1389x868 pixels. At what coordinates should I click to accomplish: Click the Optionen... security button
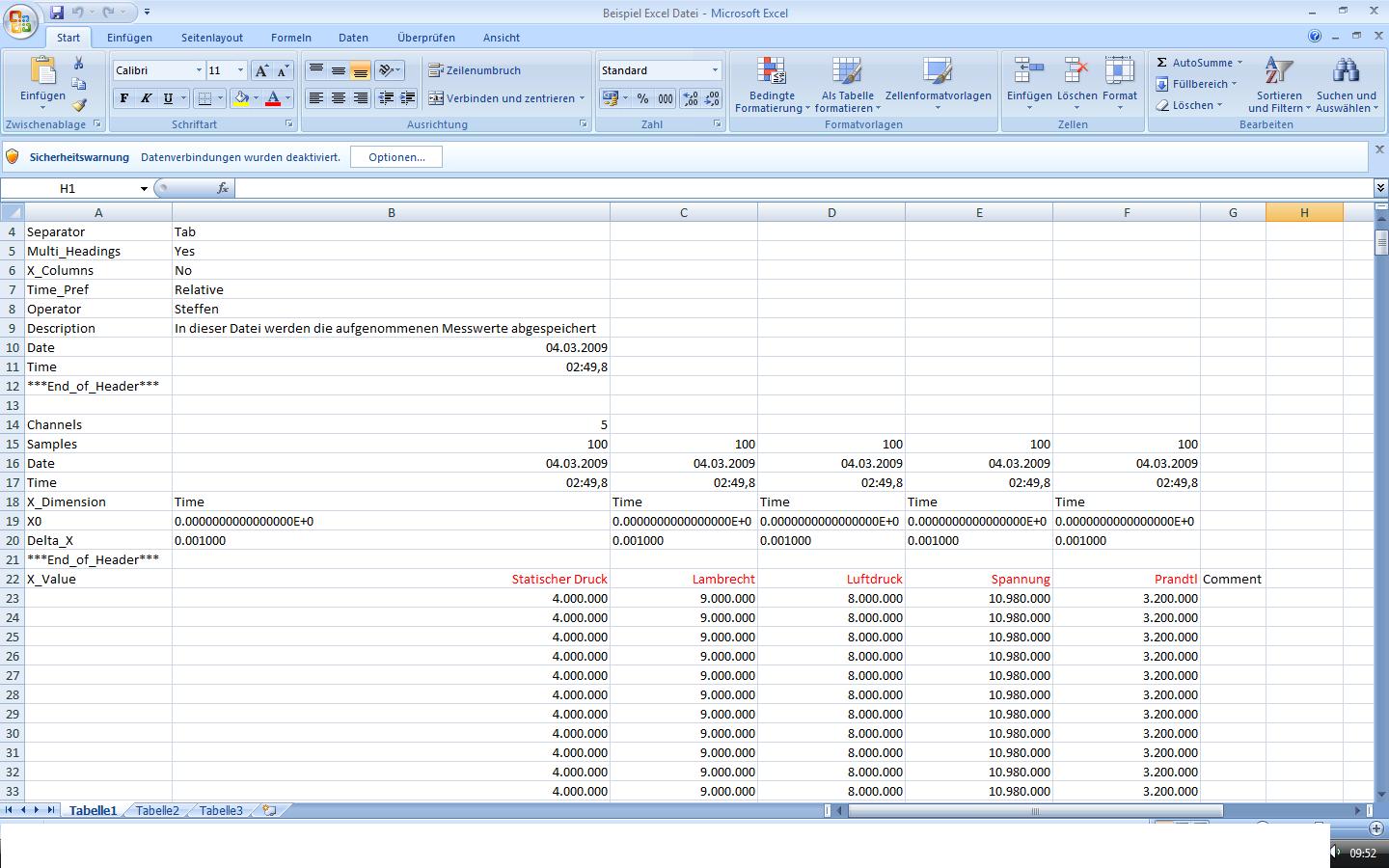pyautogui.click(x=395, y=157)
